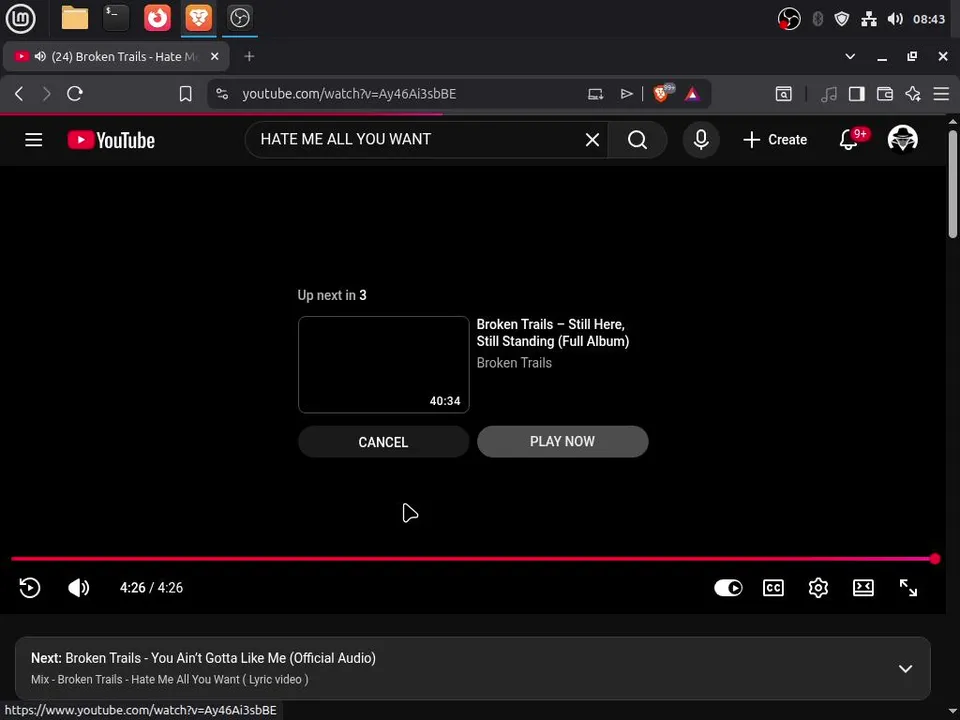This screenshot has width=960, height=720.
Task: Reload the current page
Action: (75, 94)
